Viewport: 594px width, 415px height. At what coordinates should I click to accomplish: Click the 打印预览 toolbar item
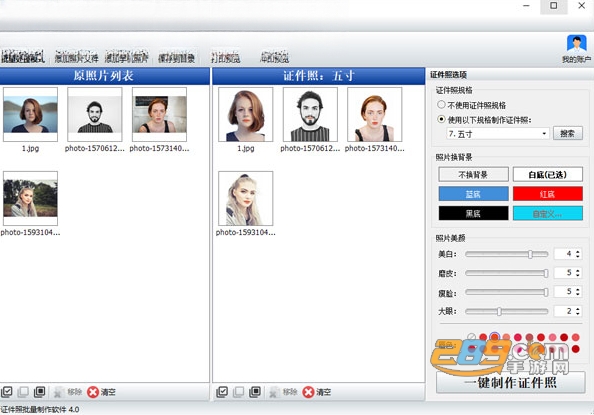click(x=225, y=57)
